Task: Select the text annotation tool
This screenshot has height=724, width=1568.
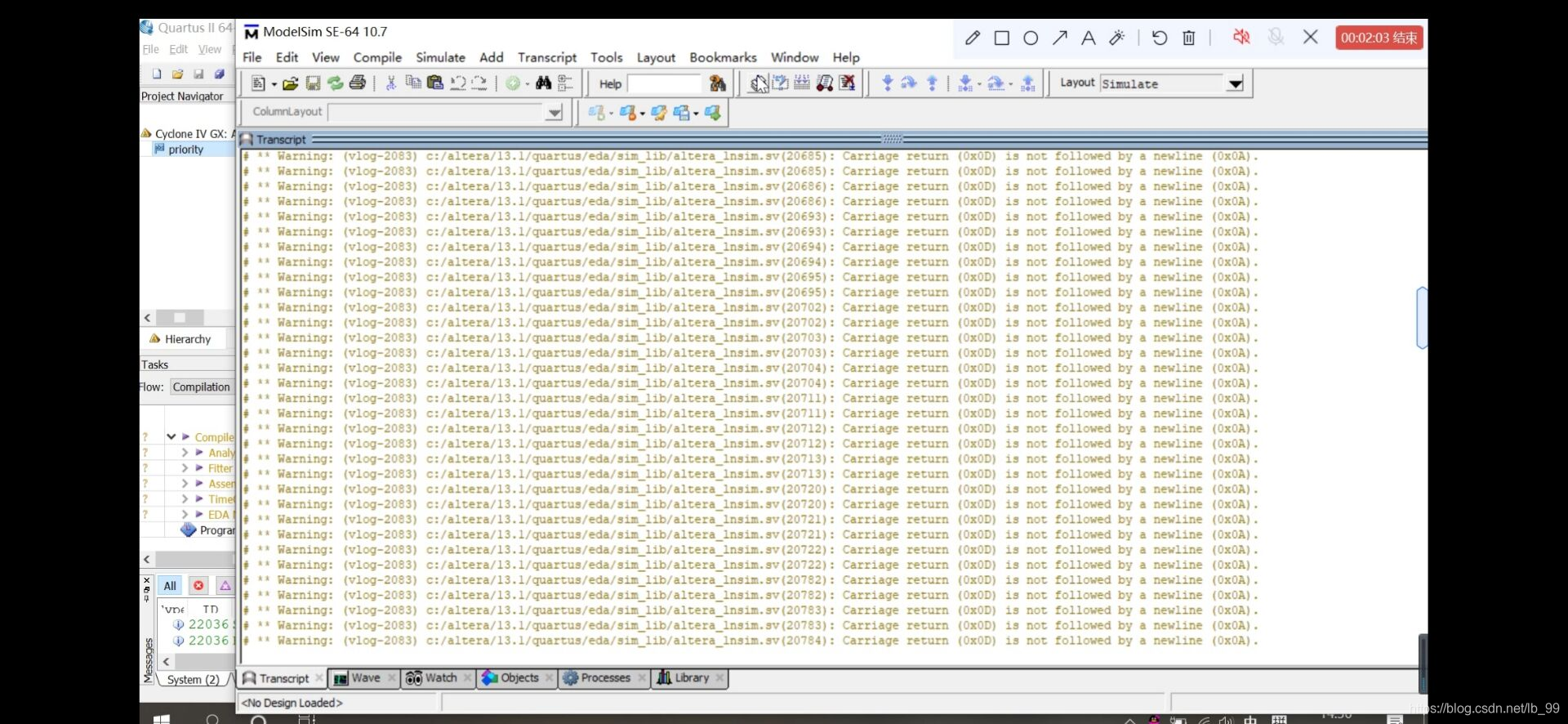Action: click(x=1089, y=38)
